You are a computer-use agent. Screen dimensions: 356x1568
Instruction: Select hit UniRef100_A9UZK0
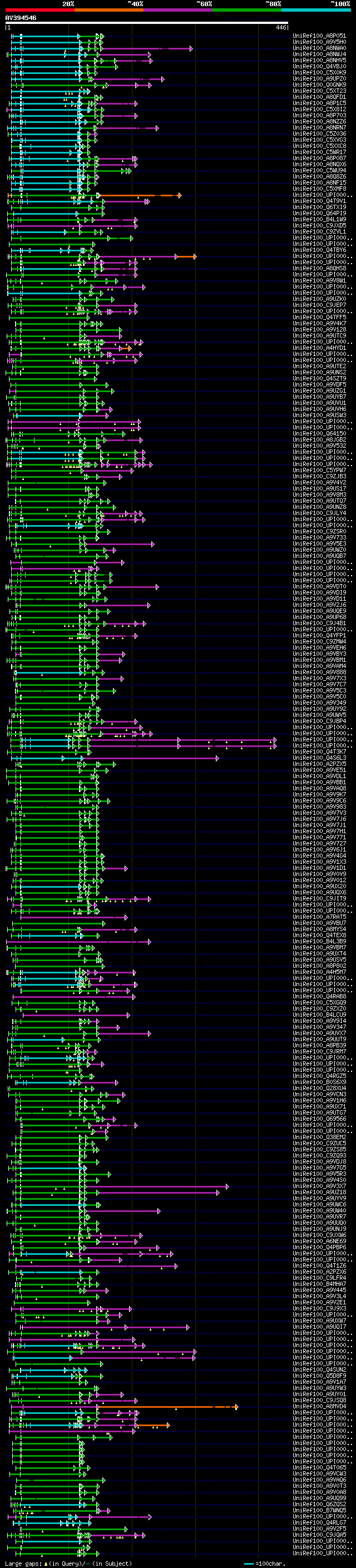319,299
